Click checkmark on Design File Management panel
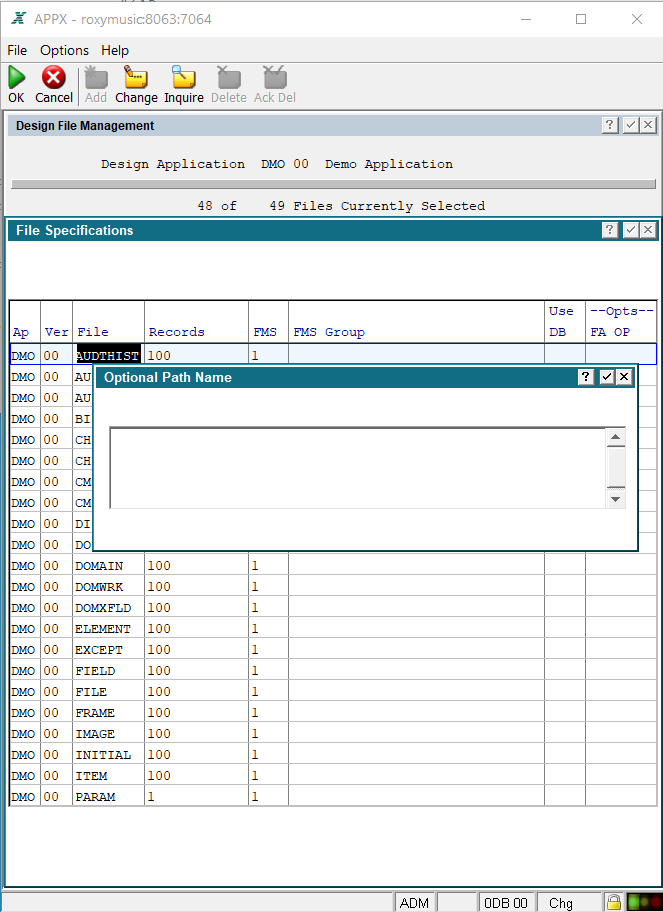This screenshot has height=912, width=663. (630, 124)
